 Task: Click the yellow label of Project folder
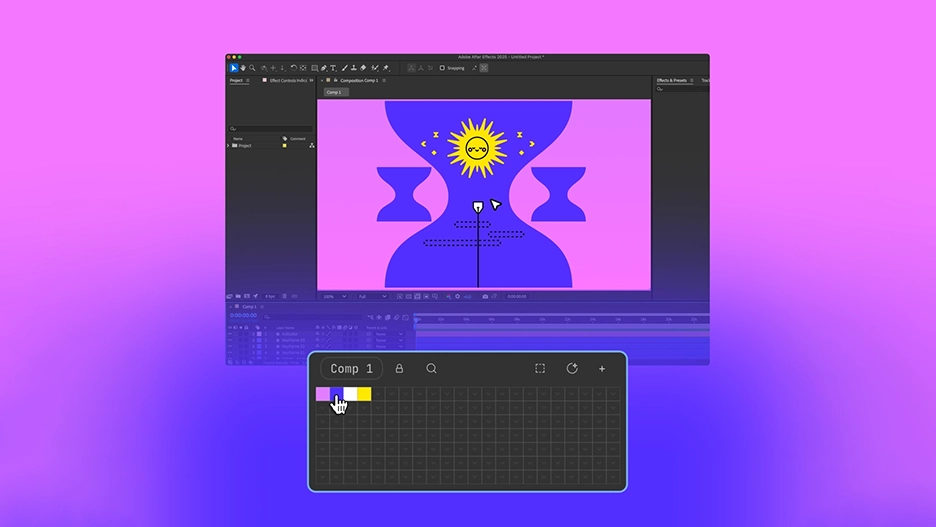click(285, 146)
